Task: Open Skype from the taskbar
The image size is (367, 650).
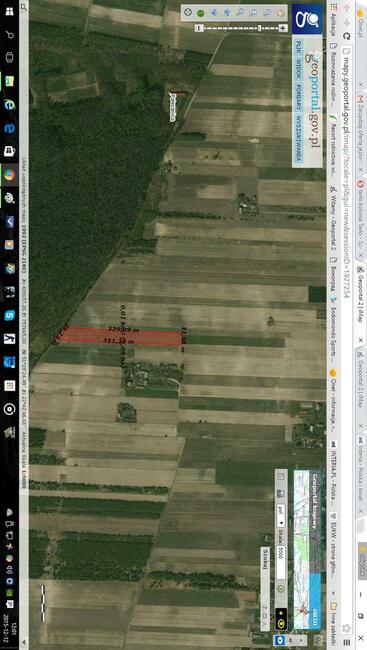Action: coord(9,315)
